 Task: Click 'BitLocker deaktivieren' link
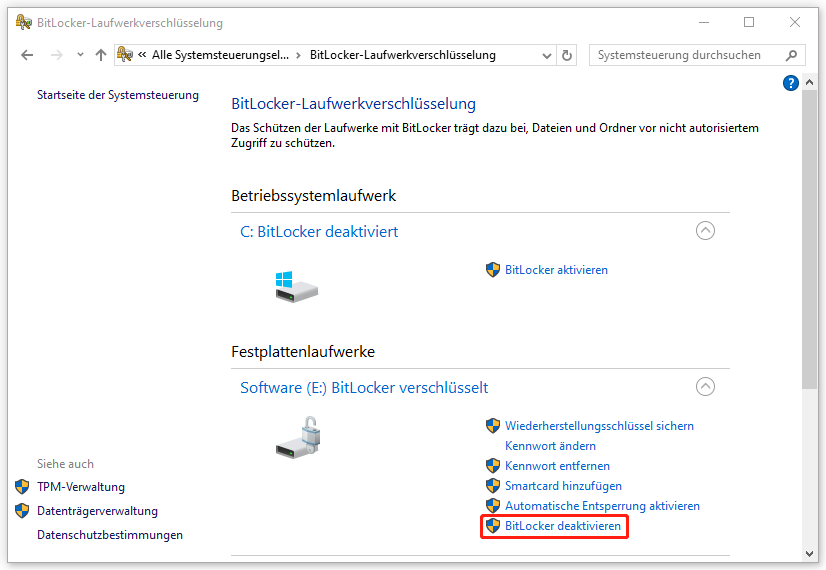[563, 526]
